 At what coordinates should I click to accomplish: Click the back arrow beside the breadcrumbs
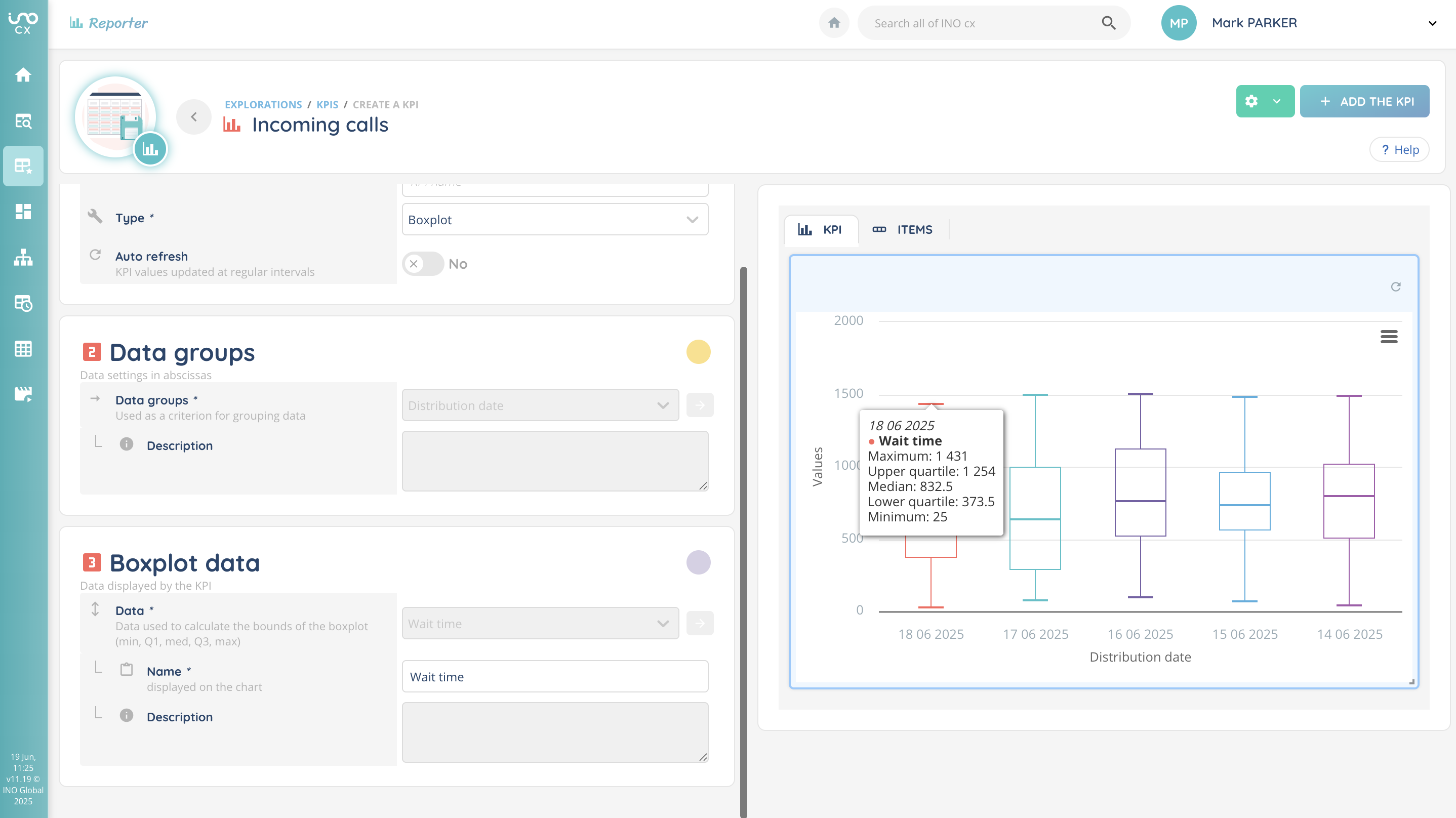[x=194, y=116]
